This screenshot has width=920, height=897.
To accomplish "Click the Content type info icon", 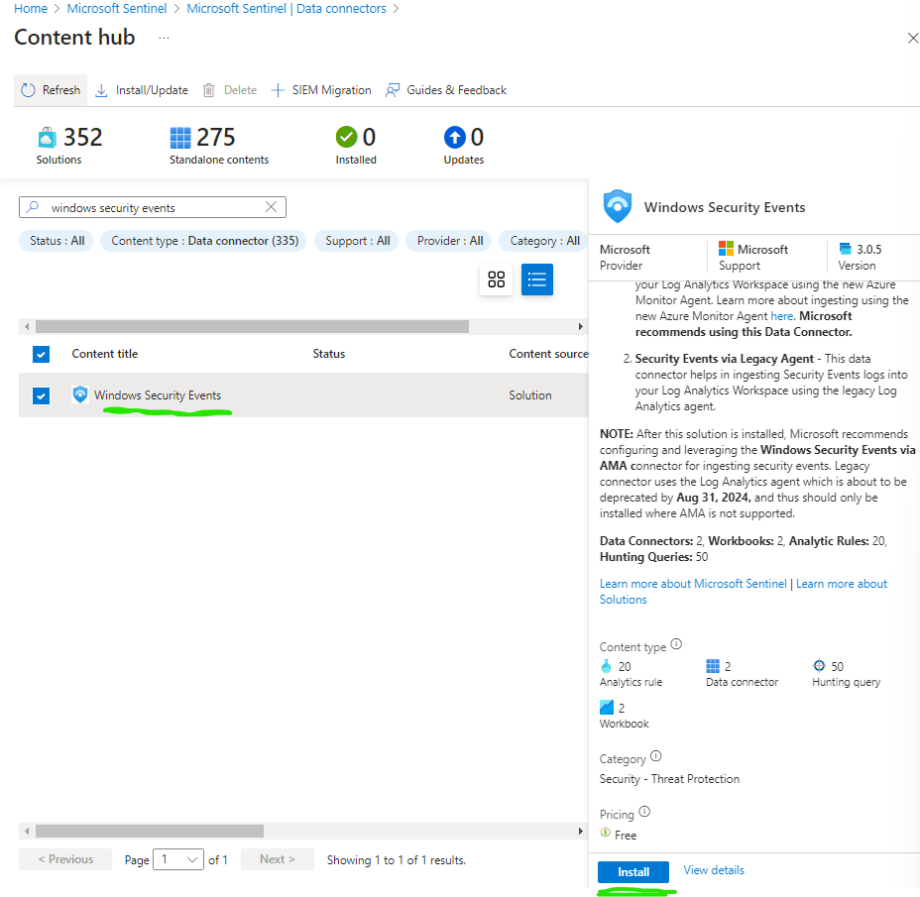I will tap(676, 644).
